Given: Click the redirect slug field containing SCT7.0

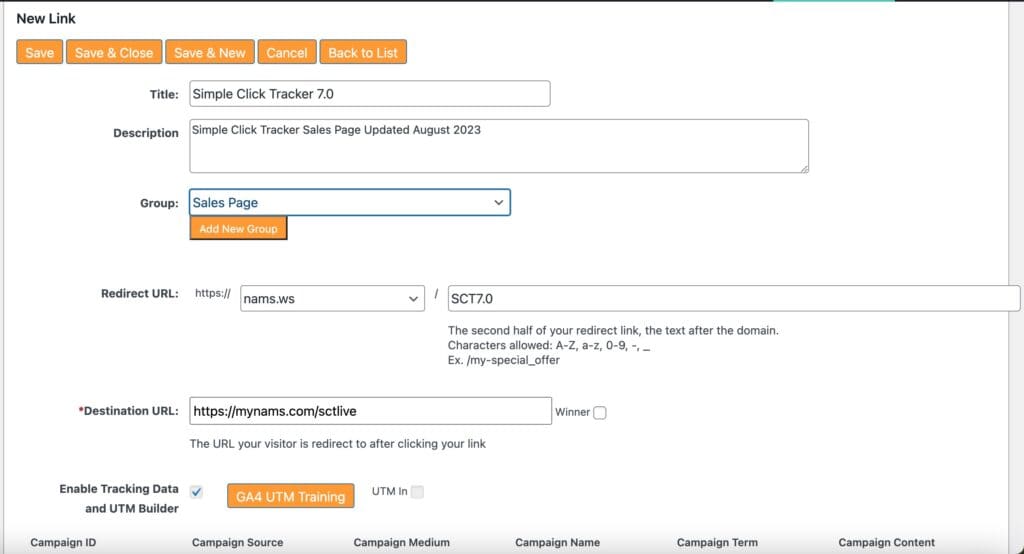Looking at the screenshot, I should coord(733,299).
